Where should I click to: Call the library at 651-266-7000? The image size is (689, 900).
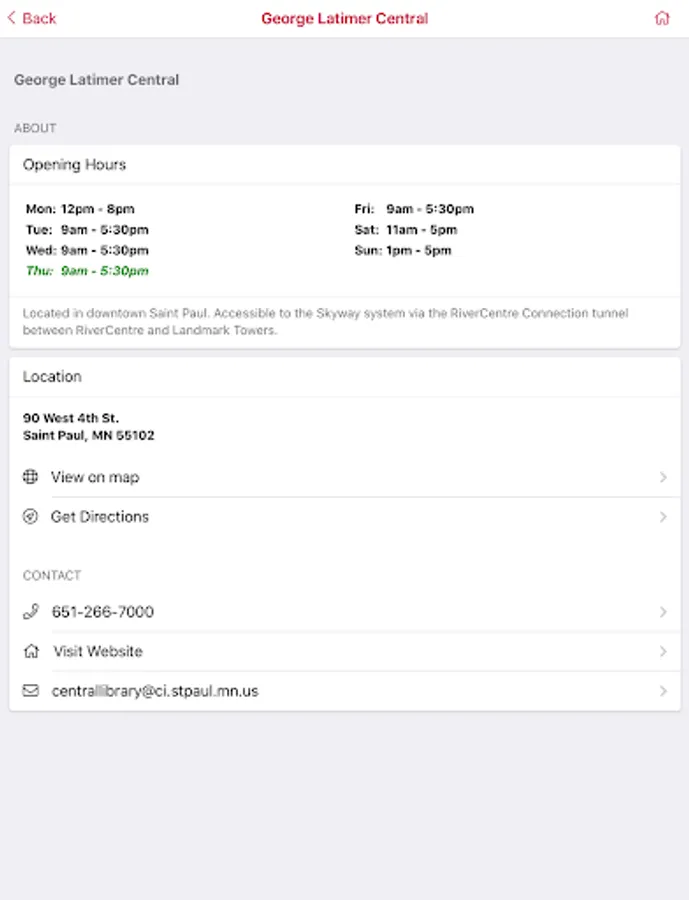tap(103, 612)
